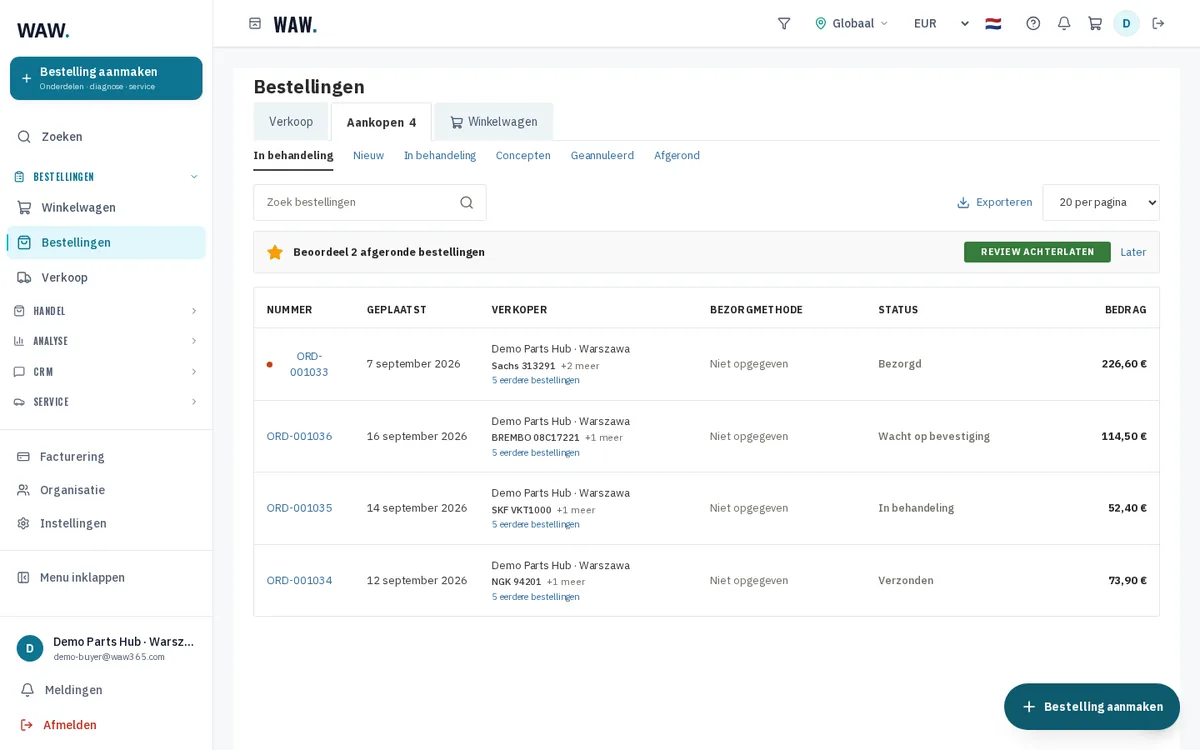1200x750 pixels.
Task: Select the Nieuw status filter
Action: (368, 155)
